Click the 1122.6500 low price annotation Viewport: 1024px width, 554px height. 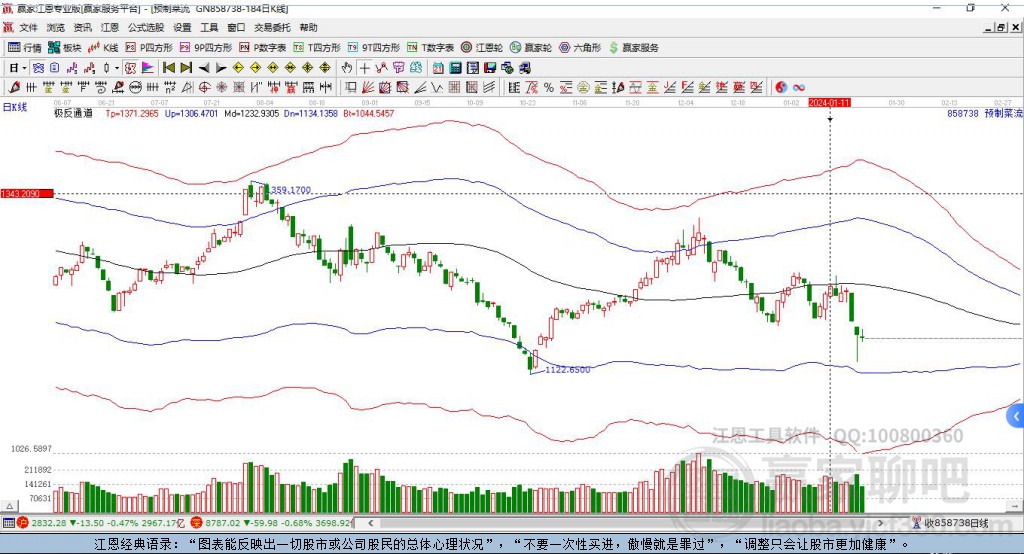tap(568, 370)
